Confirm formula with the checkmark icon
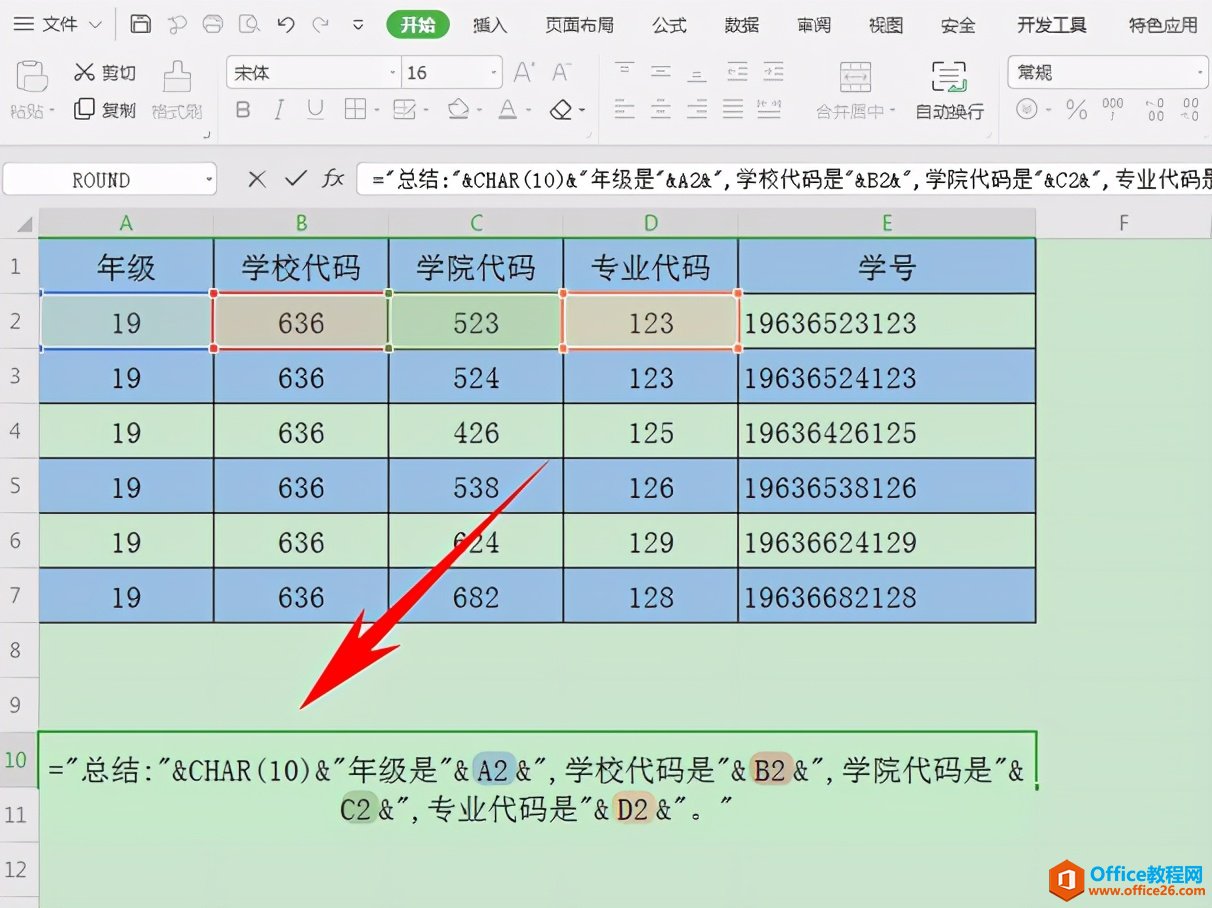 (295, 179)
